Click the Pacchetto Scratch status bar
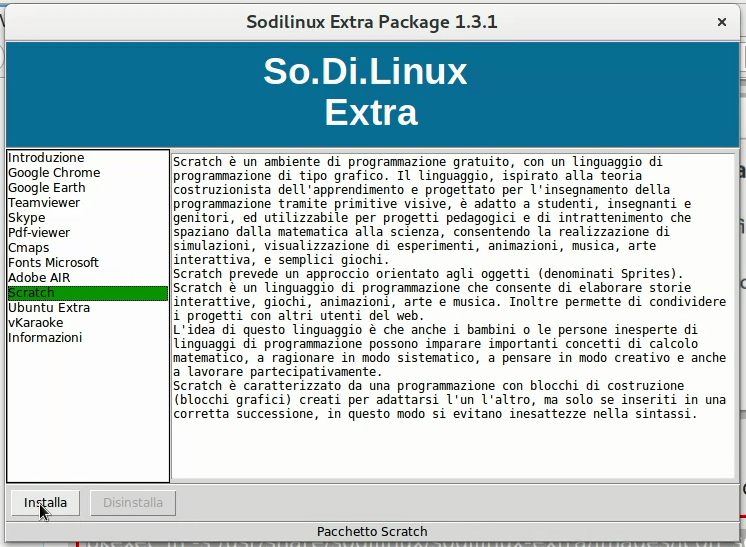This screenshot has height=547, width=746. click(x=372, y=532)
